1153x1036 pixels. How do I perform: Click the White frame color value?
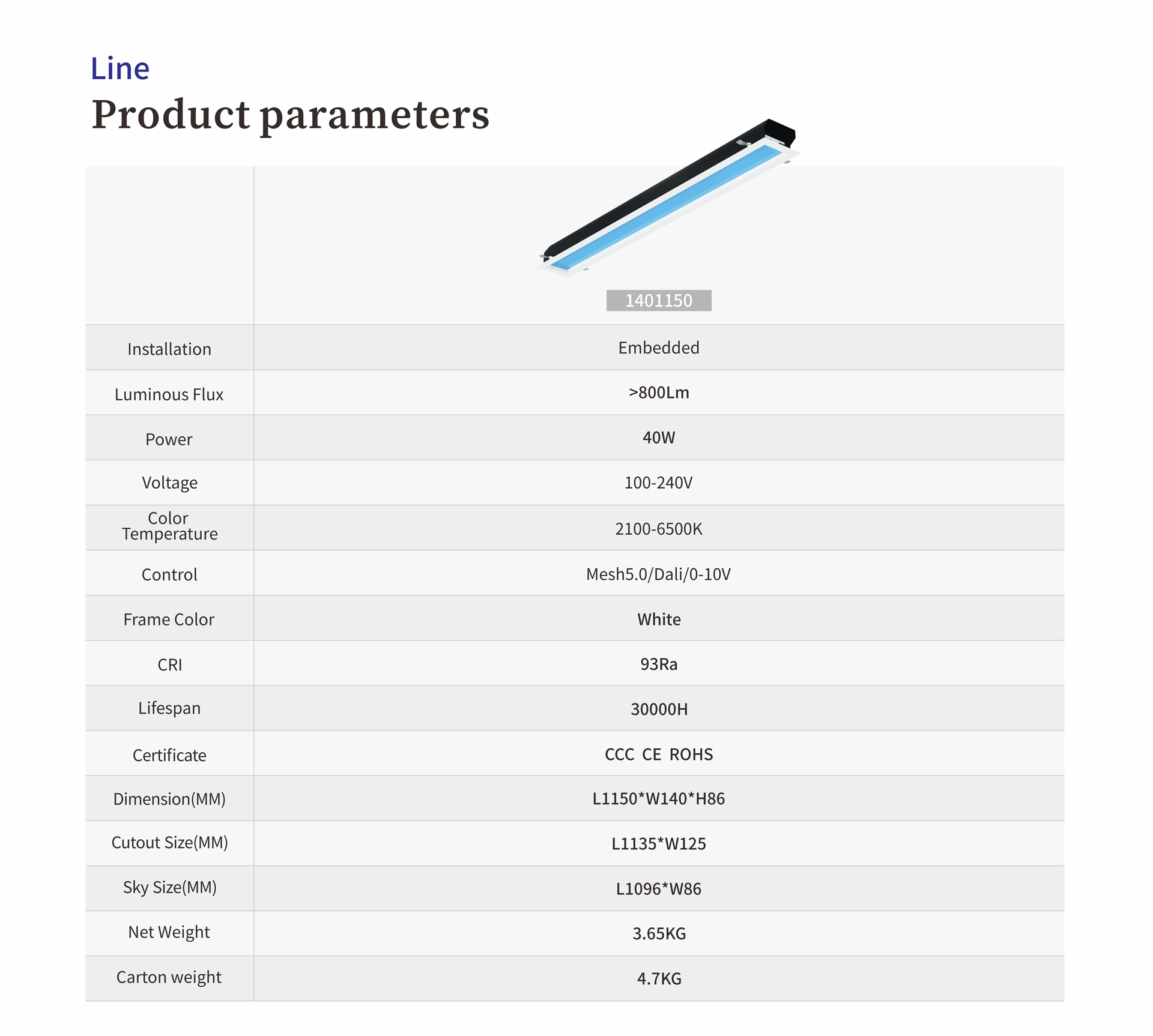click(658, 619)
